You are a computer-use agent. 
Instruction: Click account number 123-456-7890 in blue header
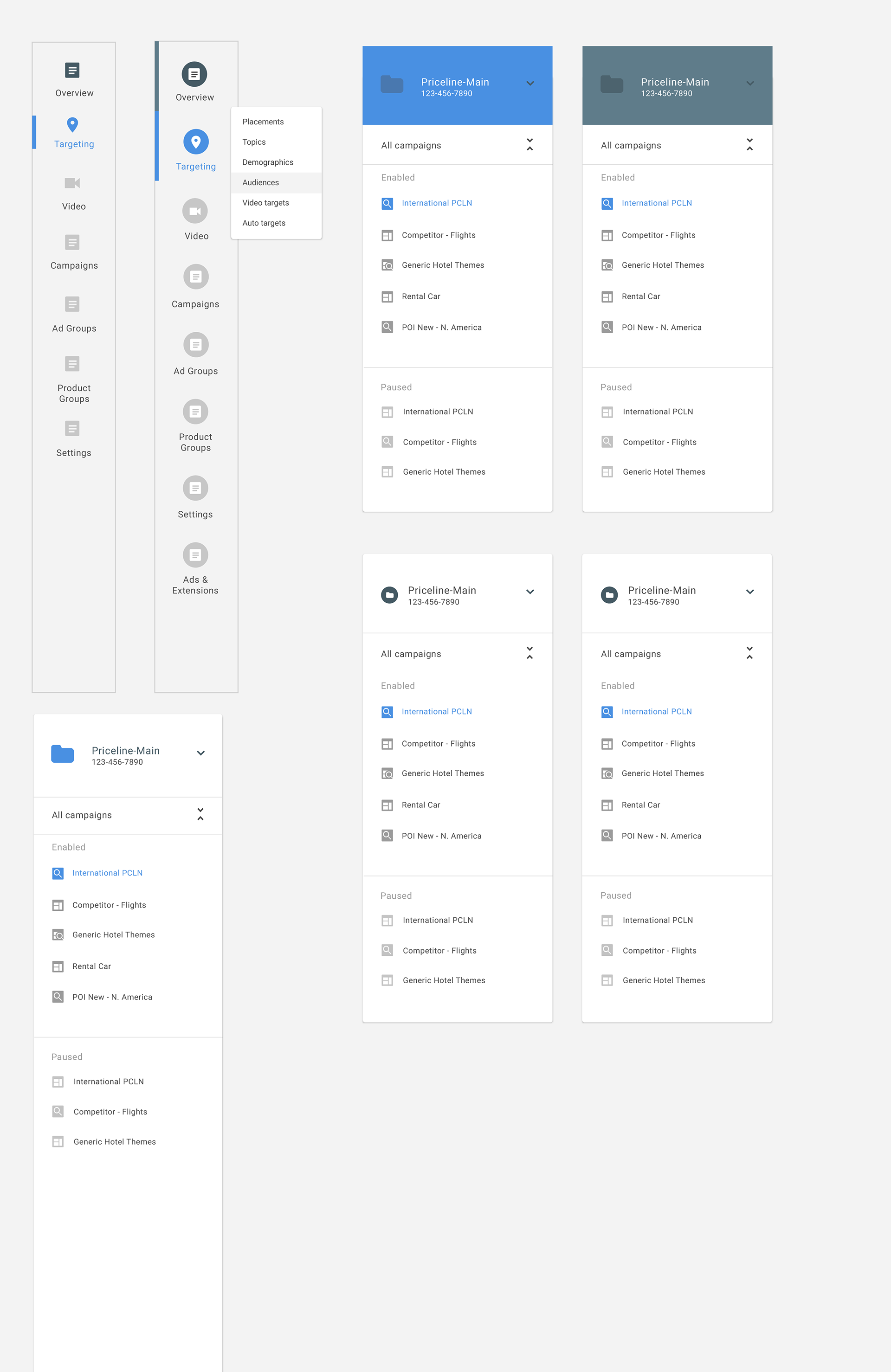[x=446, y=93]
